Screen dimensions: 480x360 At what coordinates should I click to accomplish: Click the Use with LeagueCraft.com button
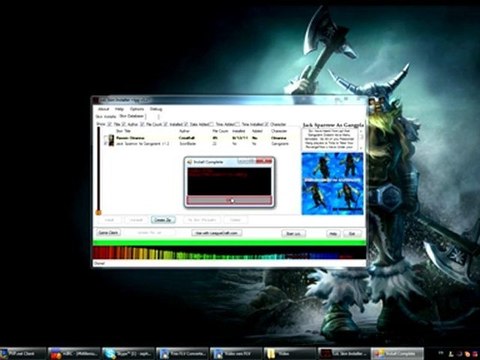point(217,233)
